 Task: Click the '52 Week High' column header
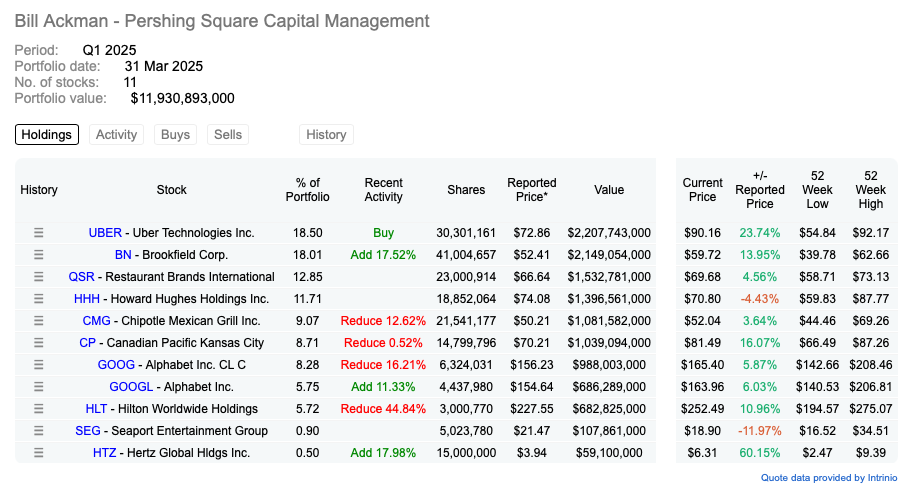pyautogui.click(x=871, y=190)
